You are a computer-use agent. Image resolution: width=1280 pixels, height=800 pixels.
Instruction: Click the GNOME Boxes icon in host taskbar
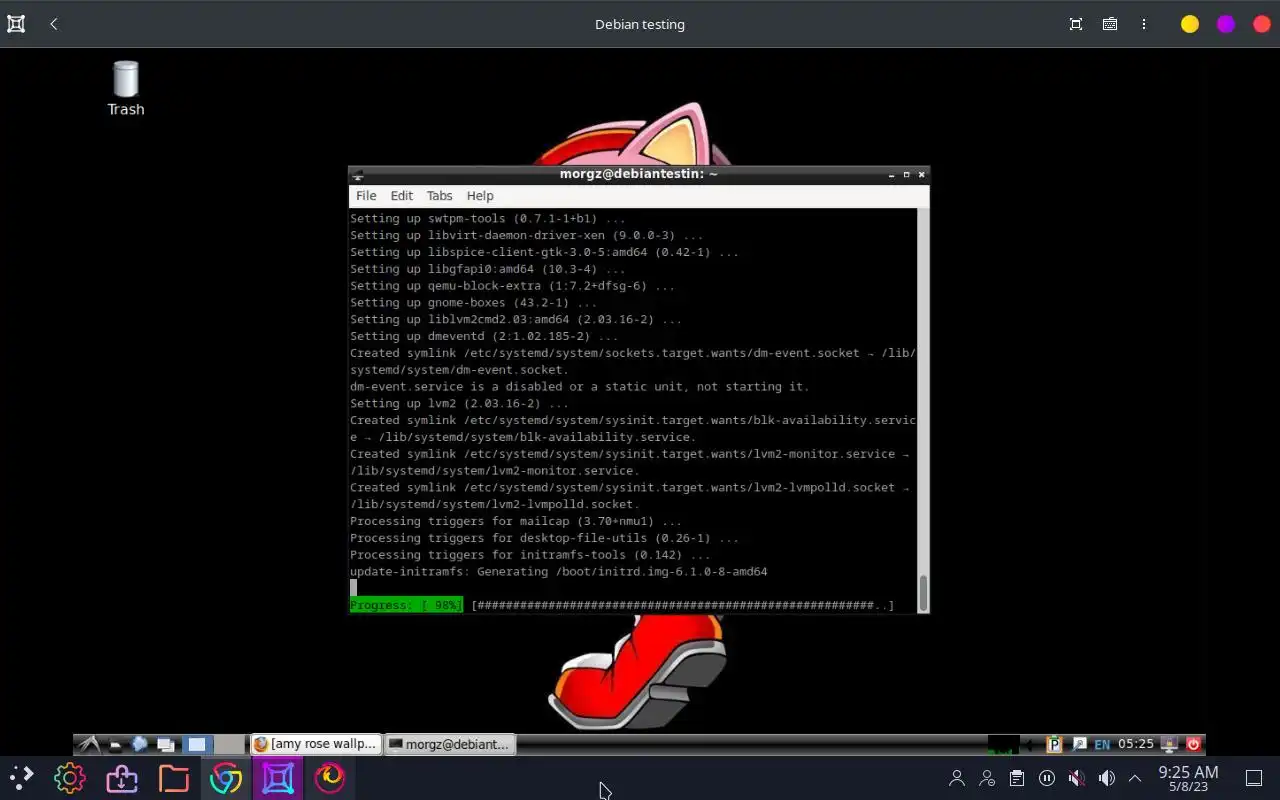[277, 777]
